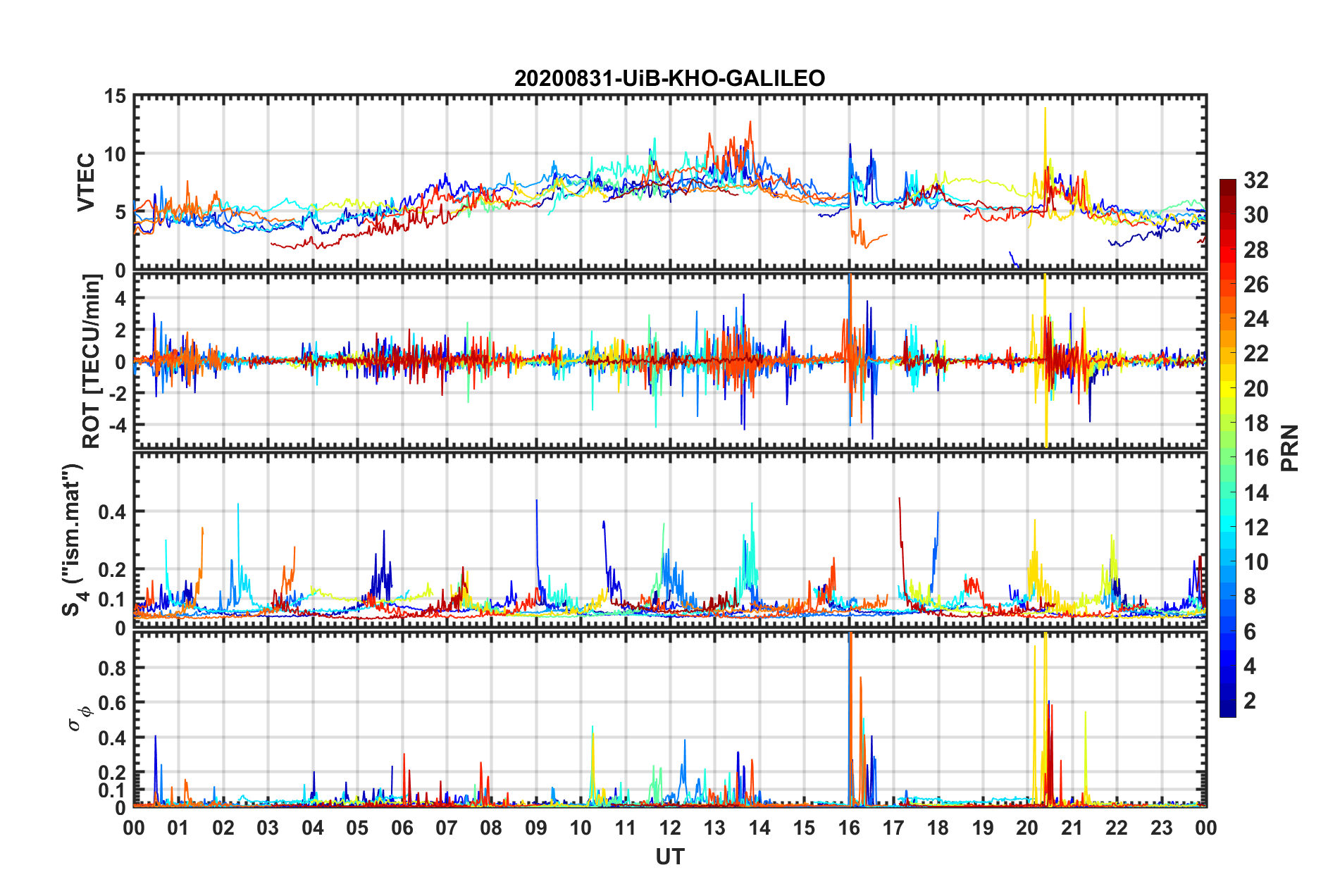Click colorbar tick label 2
Image resolution: width=1340 pixels, height=896 pixels.
pyautogui.click(x=1250, y=701)
